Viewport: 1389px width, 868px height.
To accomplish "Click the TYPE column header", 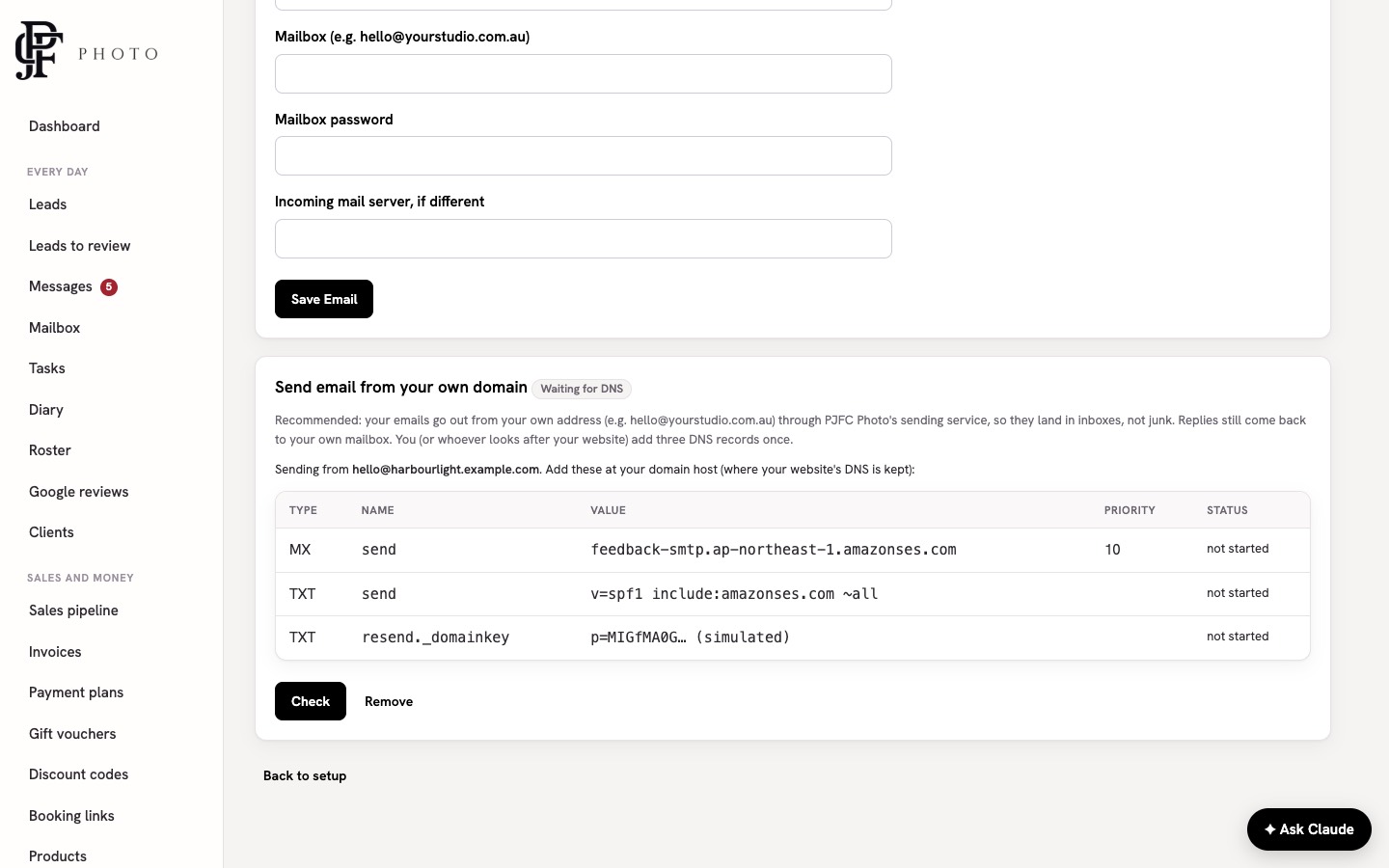I will pos(303,510).
